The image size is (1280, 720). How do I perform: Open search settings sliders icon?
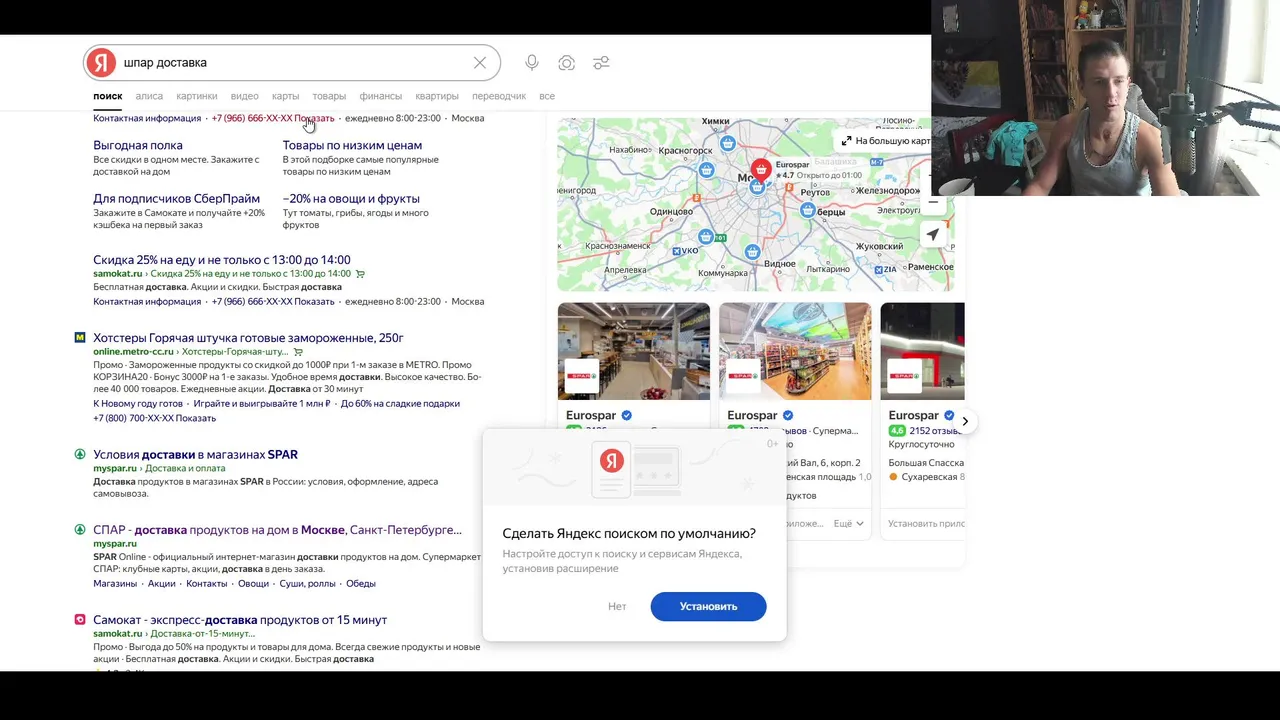tap(601, 63)
